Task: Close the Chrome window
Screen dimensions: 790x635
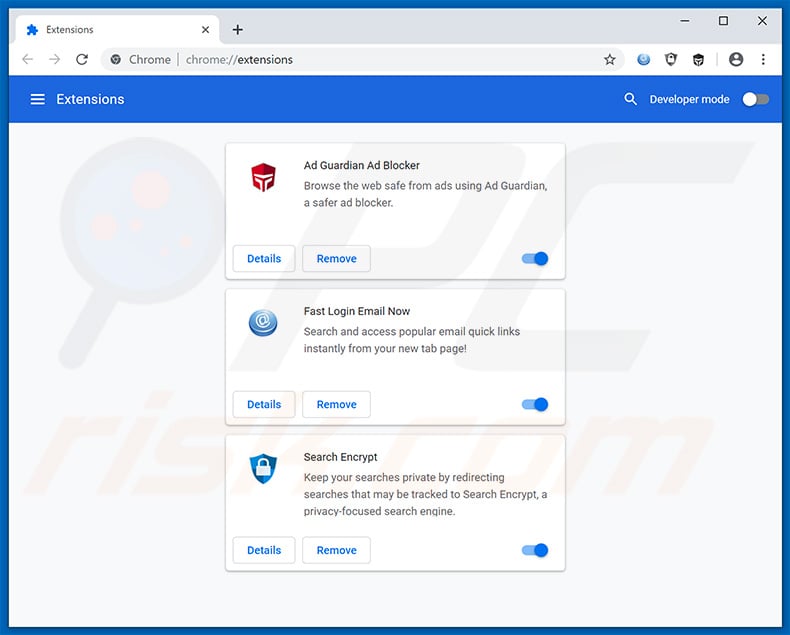Action: (x=762, y=21)
